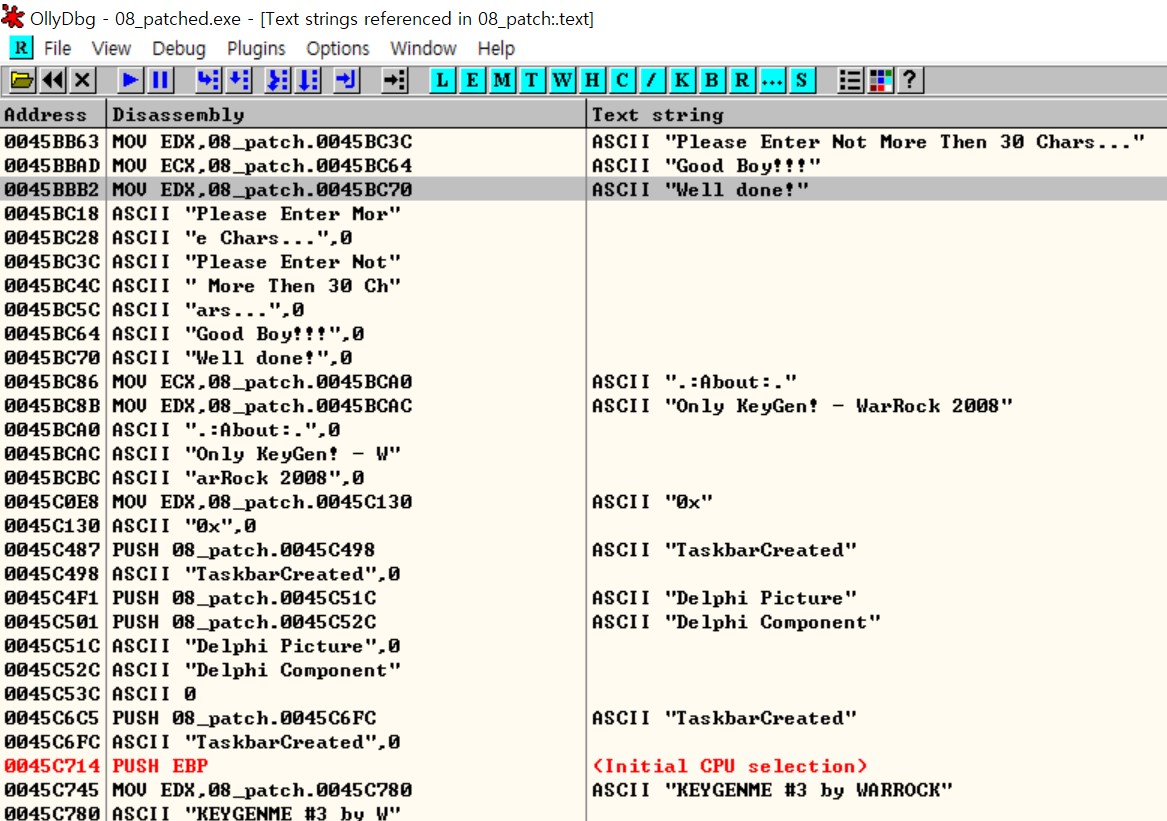This screenshot has width=1167, height=821.
Task: Open the File menu
Action: (57, 48)
